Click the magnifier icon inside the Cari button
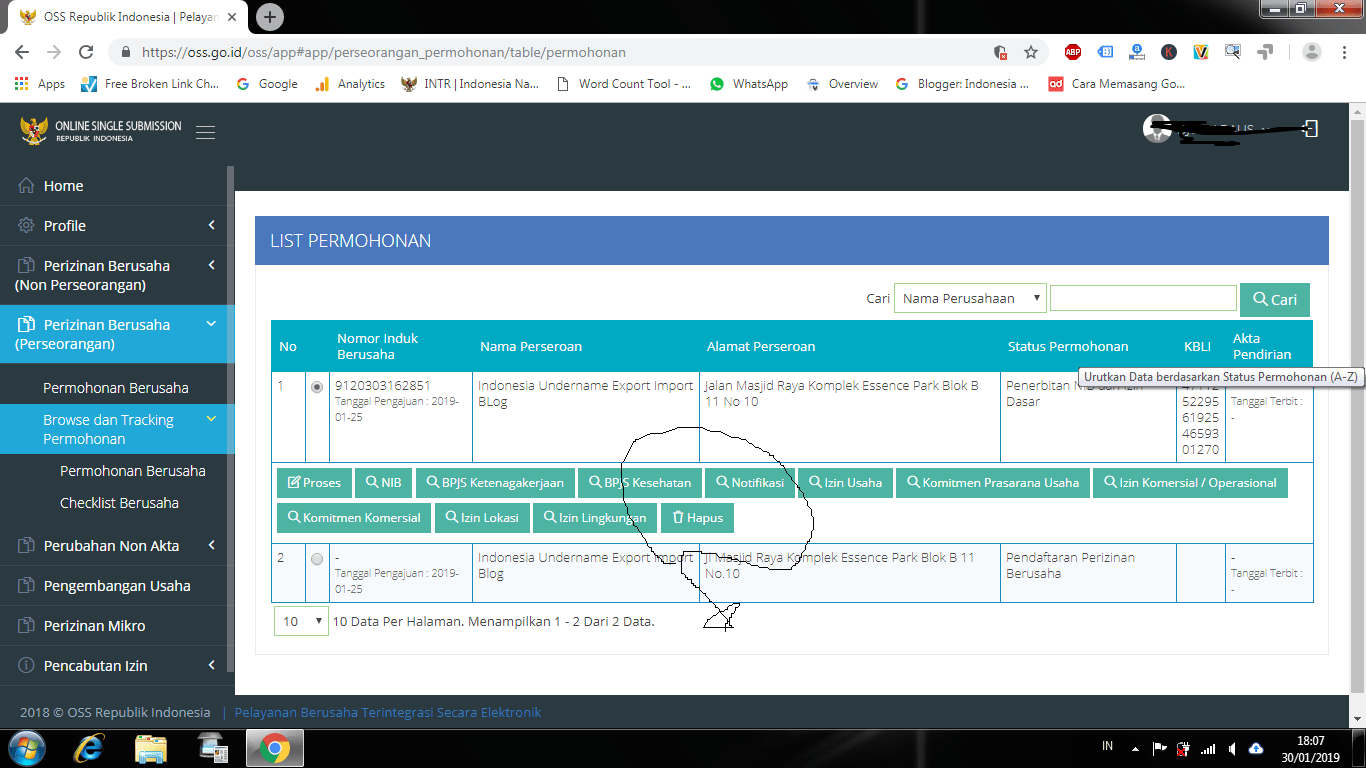 1260,298
